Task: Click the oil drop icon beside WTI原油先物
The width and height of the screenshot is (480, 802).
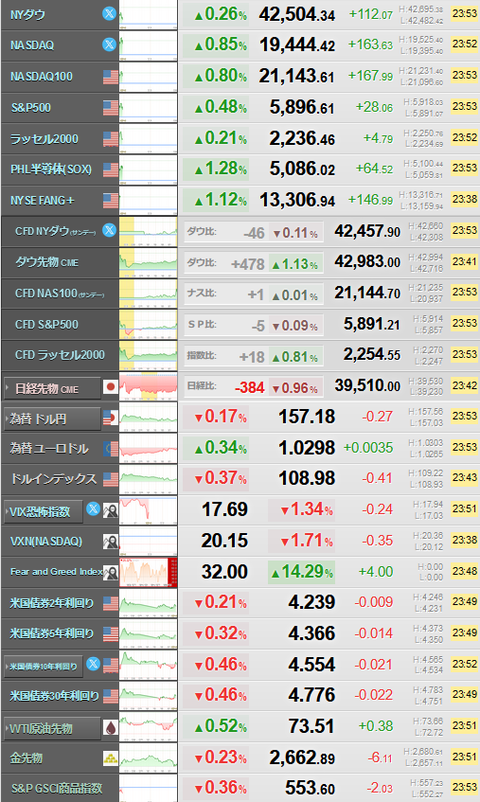Action: (111, 728)
